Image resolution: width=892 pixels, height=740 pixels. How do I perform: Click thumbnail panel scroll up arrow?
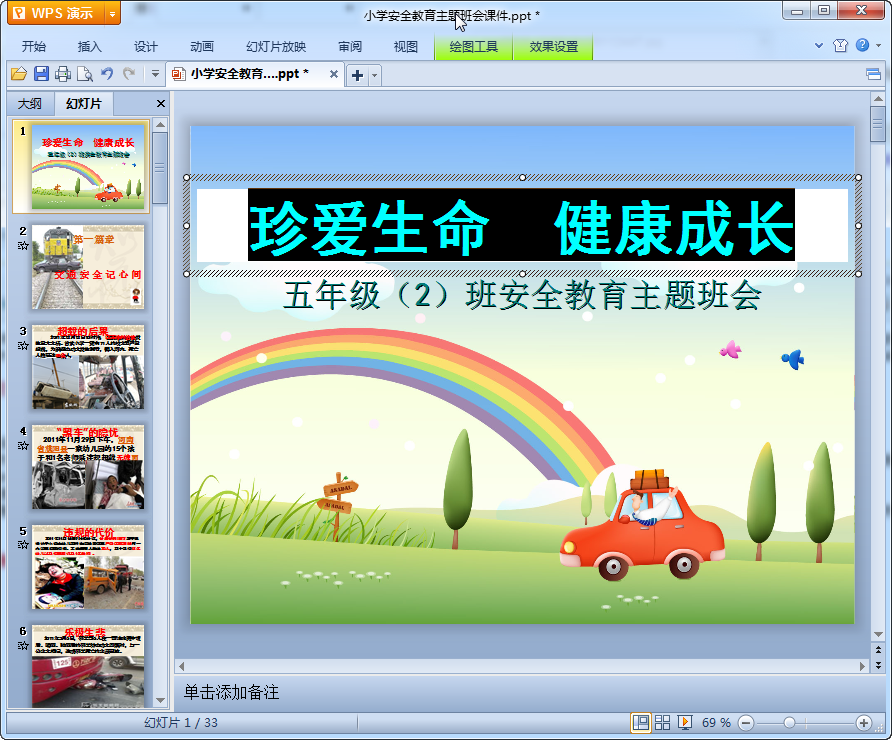click(x=160, y=125)
